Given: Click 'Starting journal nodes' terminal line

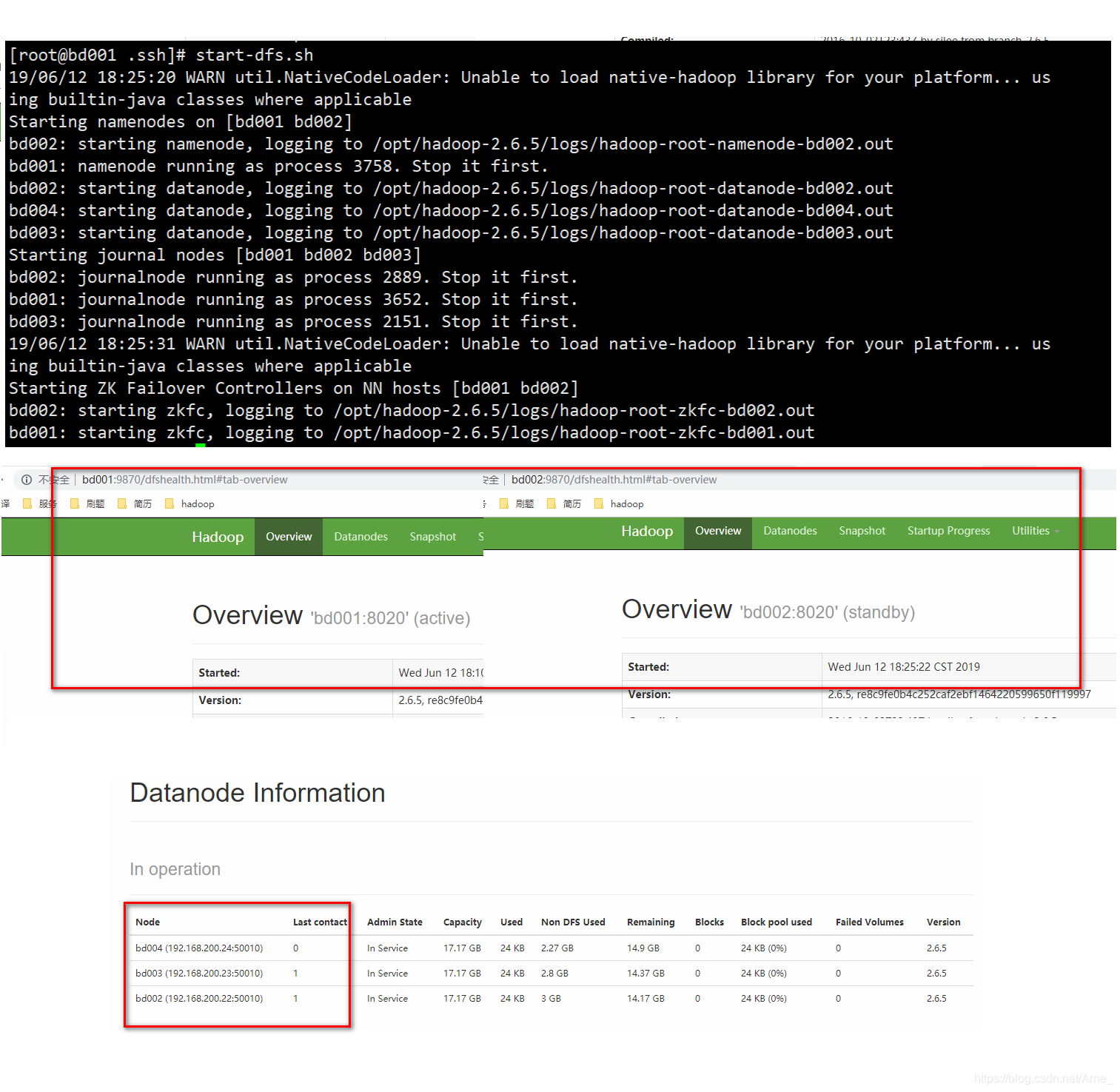Looking at the screenshot, I should click(x=215, y=255).
